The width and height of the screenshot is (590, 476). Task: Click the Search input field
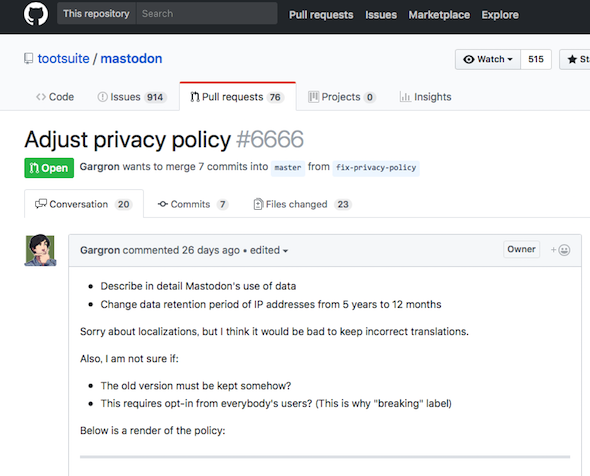pyautogui.click(x=207, y=14)
